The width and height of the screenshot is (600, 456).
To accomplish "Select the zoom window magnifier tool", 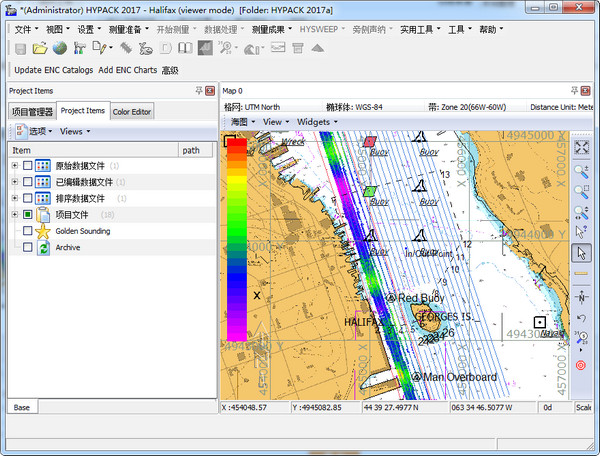I will 581,192.
